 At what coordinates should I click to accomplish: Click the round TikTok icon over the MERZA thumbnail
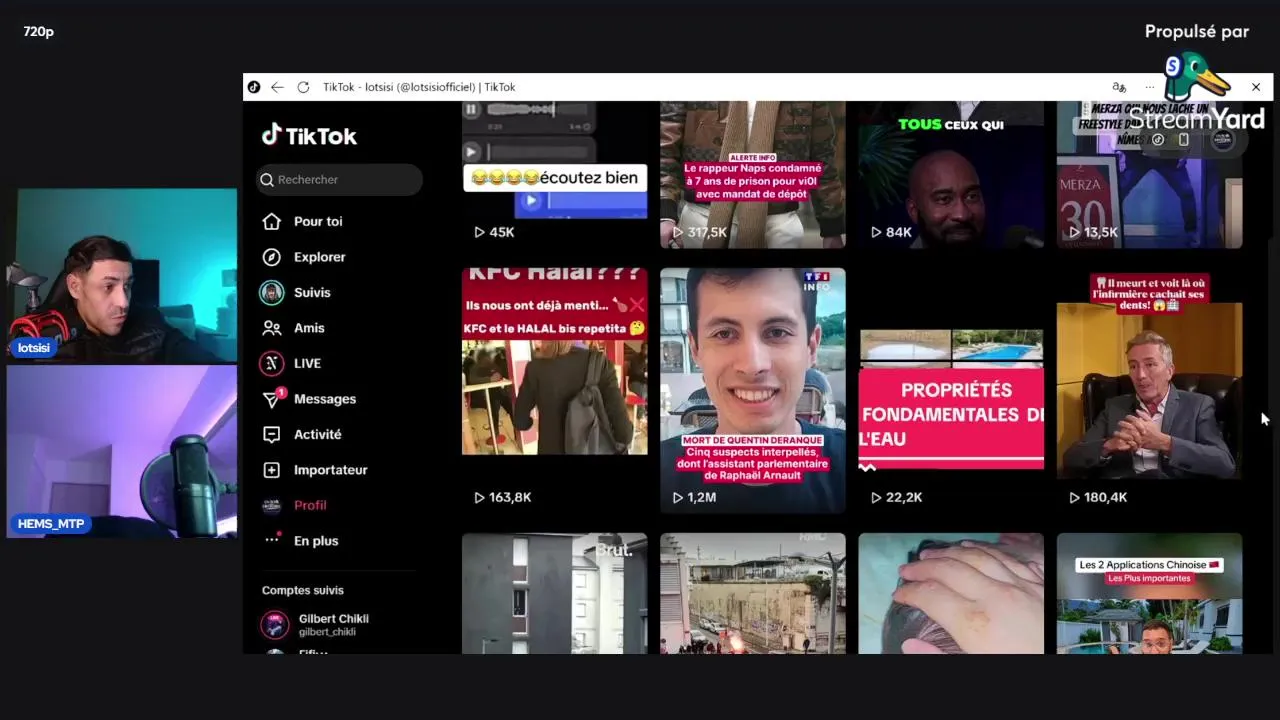(1158, 140)
